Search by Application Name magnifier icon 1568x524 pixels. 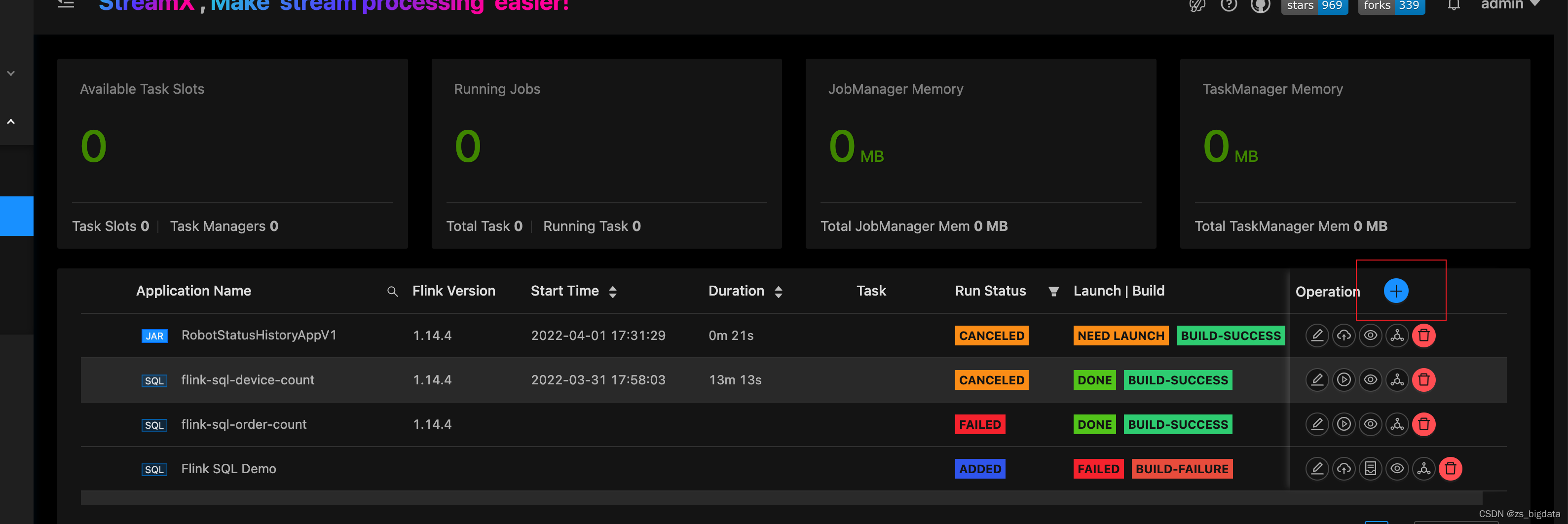pos(393,292)
